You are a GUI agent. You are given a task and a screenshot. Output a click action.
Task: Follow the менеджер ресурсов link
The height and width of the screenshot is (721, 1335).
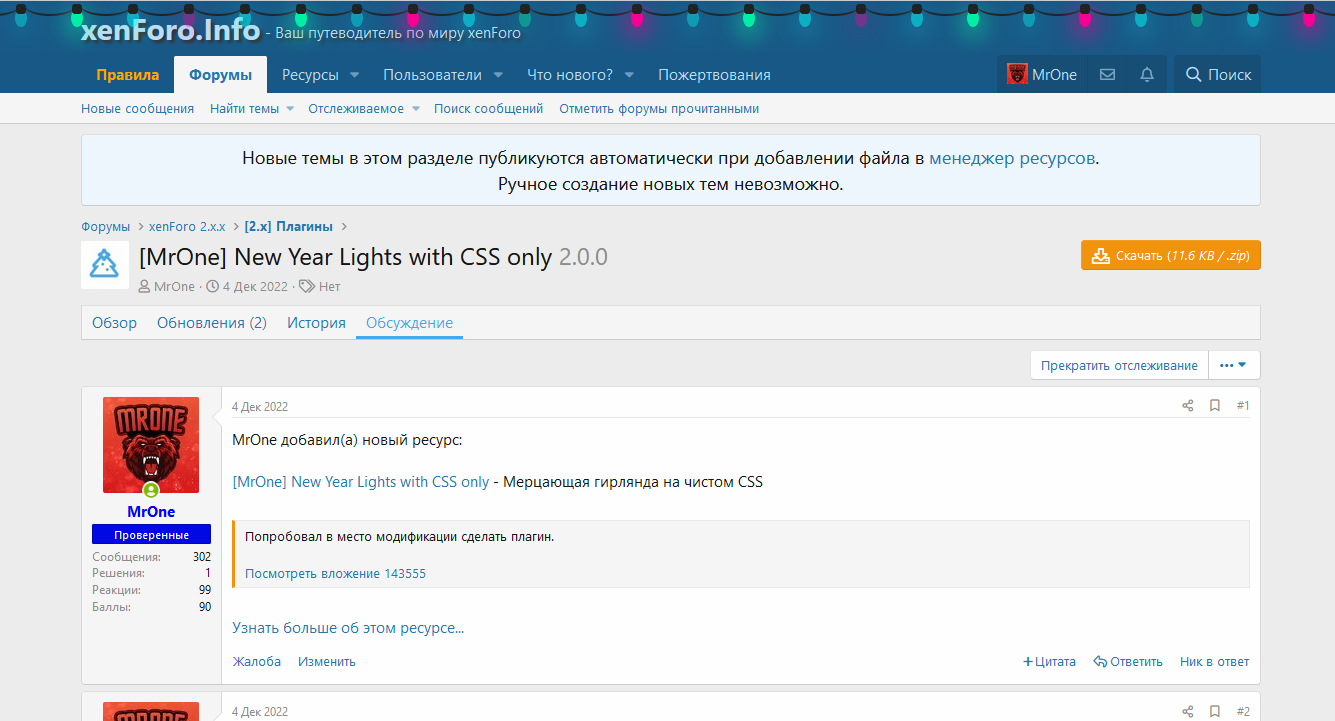pyautogui.click(x=1012, y=158)
